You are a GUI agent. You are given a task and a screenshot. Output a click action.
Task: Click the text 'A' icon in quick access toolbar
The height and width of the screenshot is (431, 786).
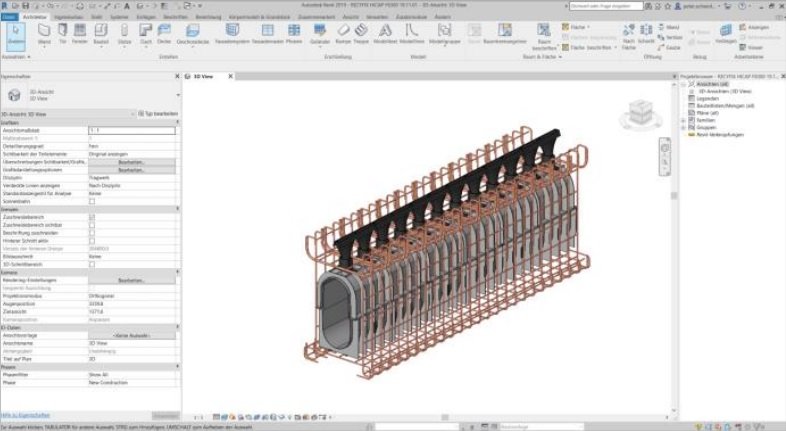click(127, 6)
